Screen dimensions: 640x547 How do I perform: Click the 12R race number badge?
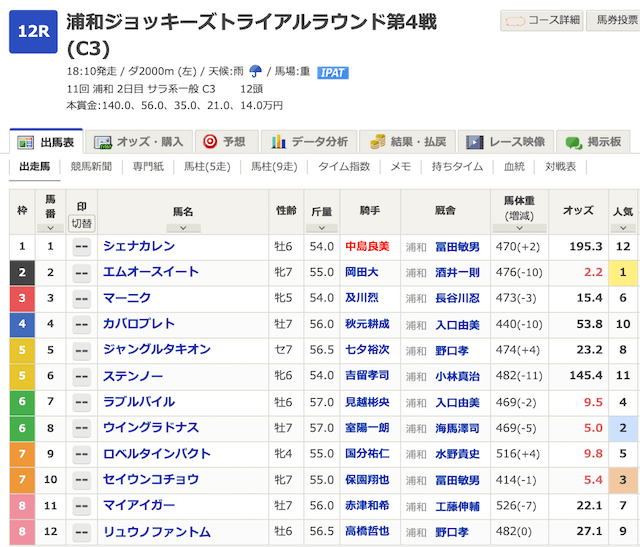(33, 31)
